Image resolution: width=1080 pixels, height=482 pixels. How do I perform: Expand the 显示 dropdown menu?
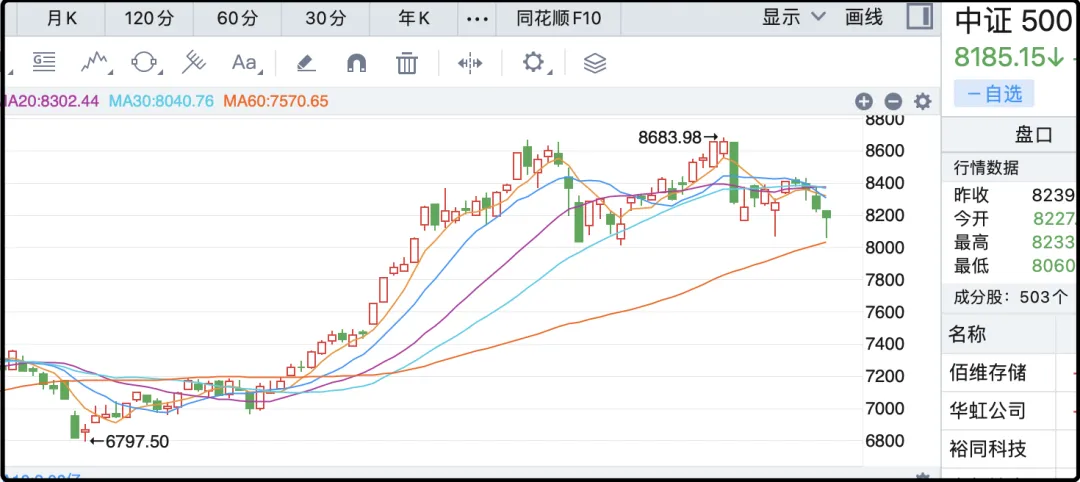tap(794, 17)
